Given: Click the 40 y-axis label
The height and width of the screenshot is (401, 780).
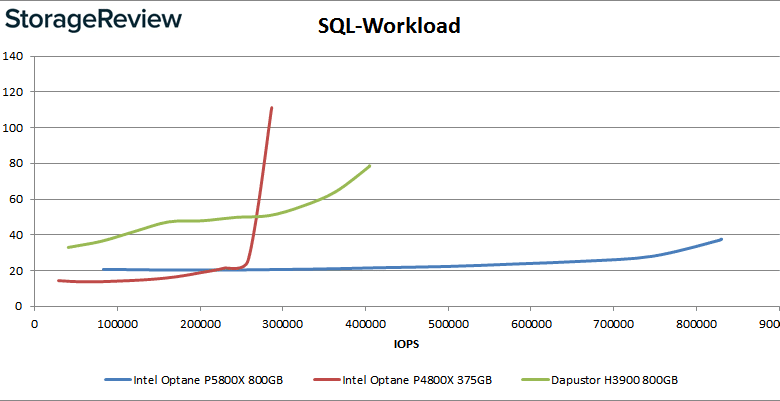Looking at the screenshot, I should click(15, 235).
